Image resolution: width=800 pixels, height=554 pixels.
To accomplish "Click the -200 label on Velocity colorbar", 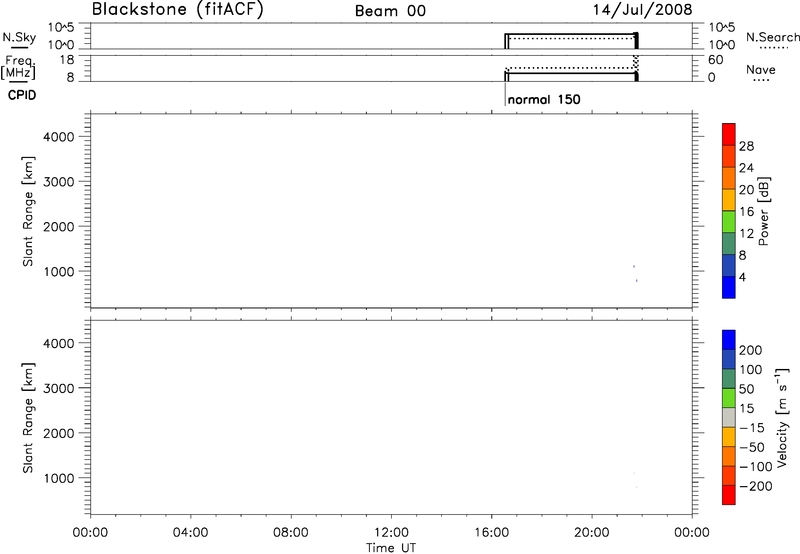I will click(x=756, y=486).
